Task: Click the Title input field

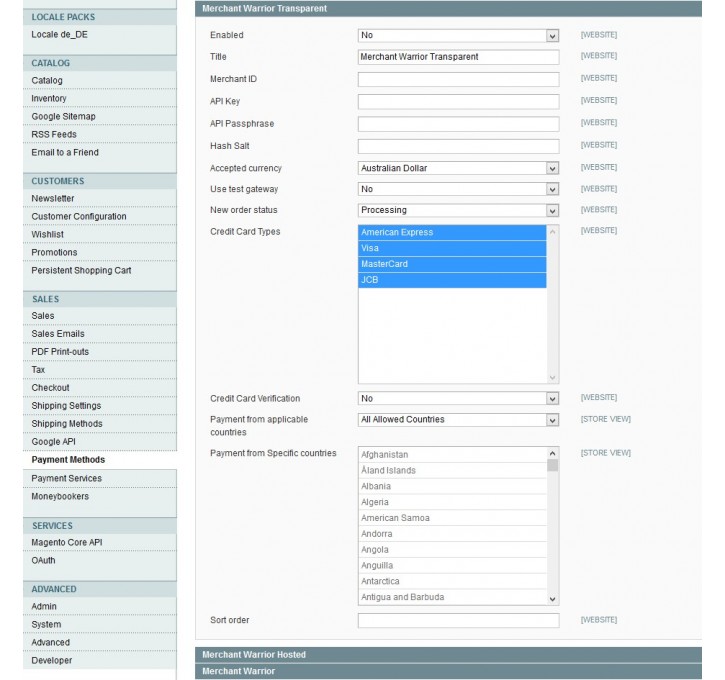Action: (458, 57)
